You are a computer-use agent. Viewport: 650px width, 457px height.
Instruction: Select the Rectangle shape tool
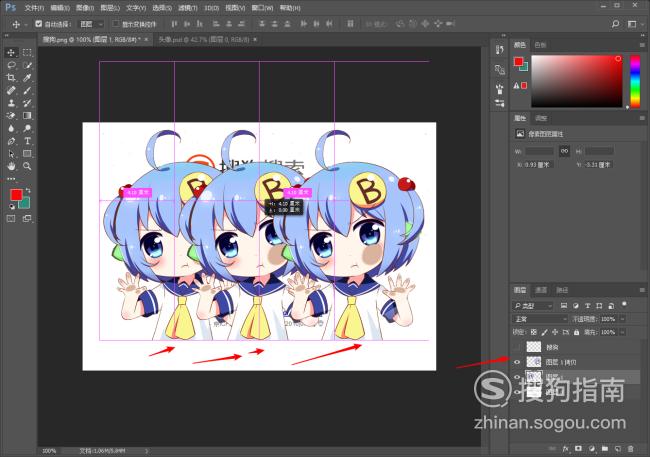click(x=27, y=154)
